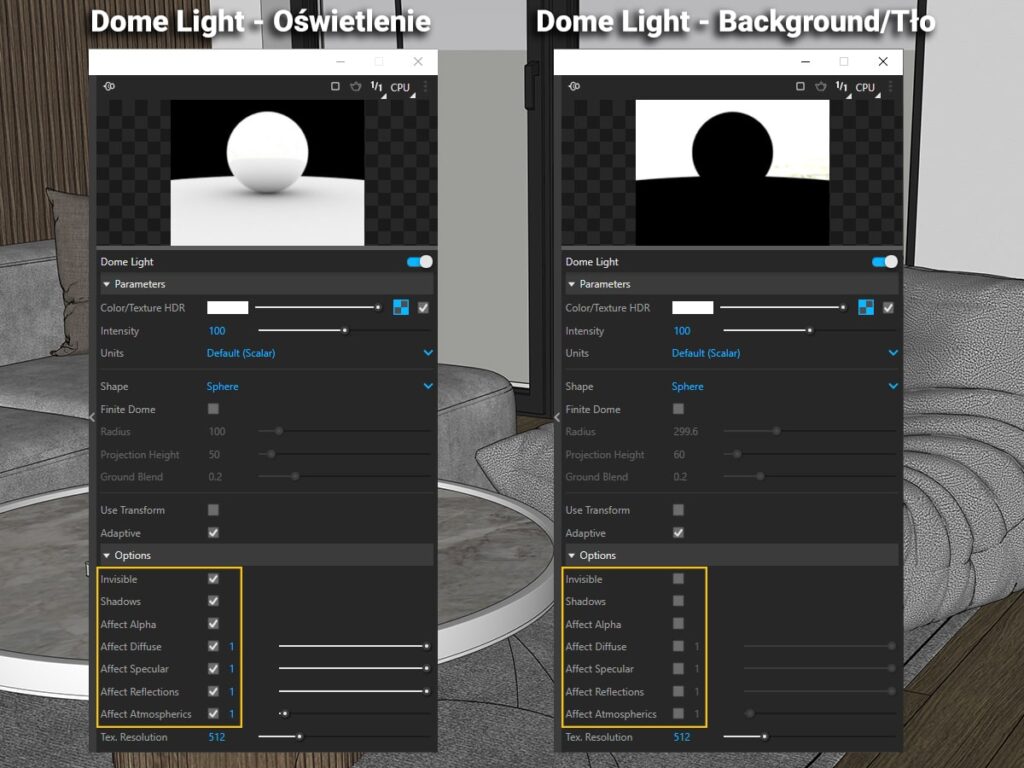
Task: Enable Affect Diffuse checkbox in right panel
Action: click(x=678, y=647)
